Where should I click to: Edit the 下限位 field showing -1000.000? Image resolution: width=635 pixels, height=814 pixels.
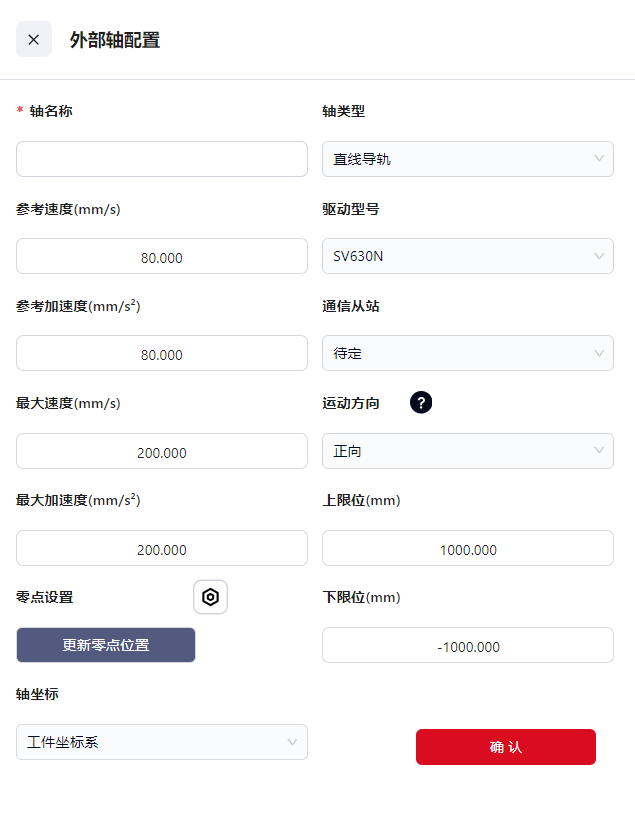[468, 646]
